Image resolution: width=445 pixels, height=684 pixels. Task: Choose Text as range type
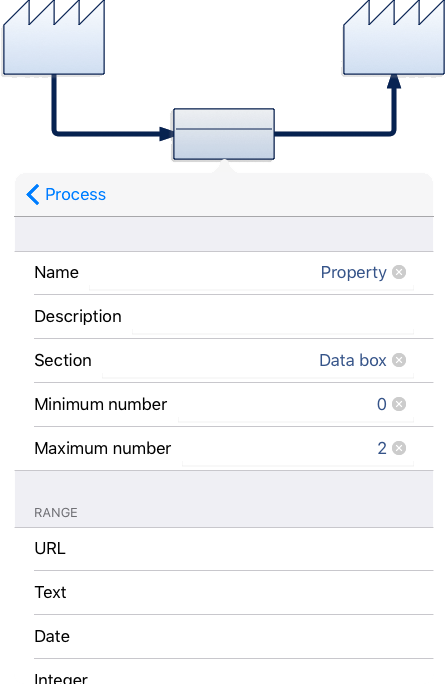pos(224,592)
